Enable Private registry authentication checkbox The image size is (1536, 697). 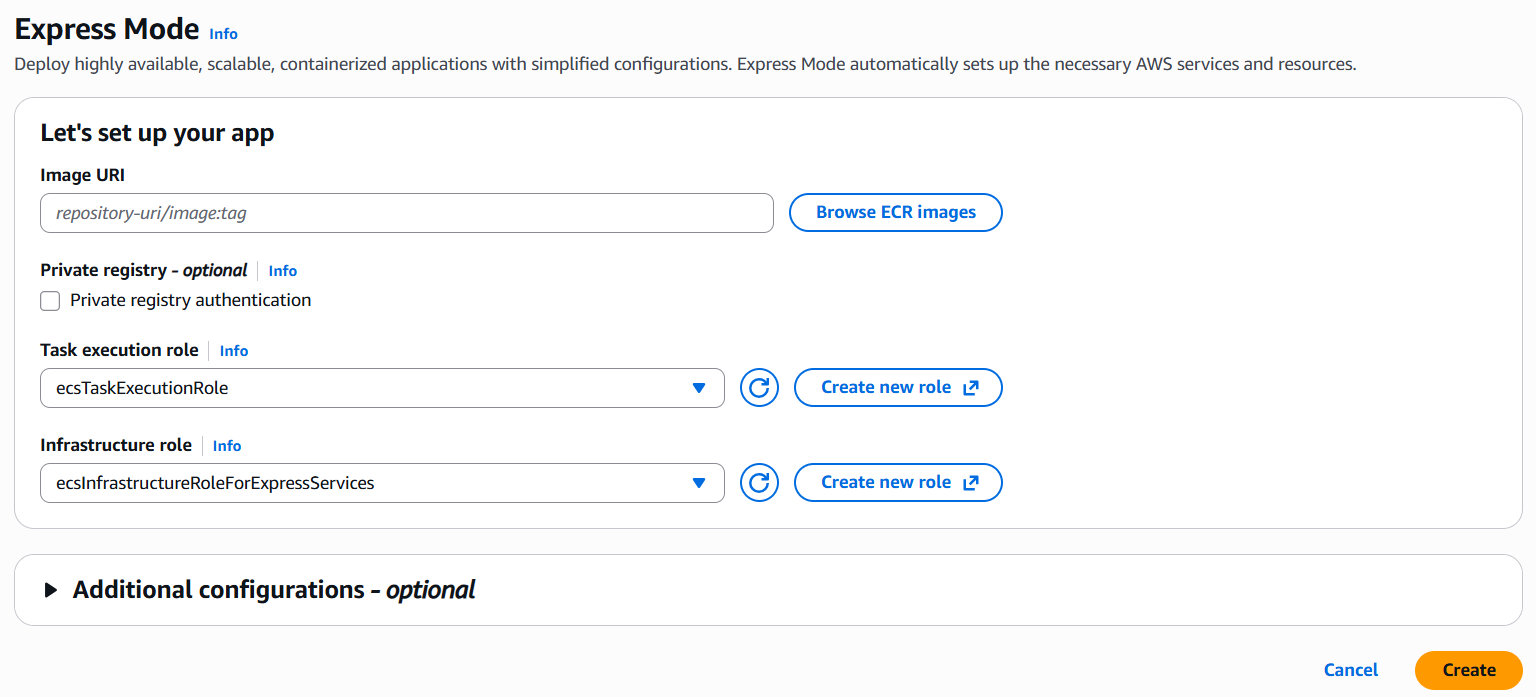coord(50,301)
